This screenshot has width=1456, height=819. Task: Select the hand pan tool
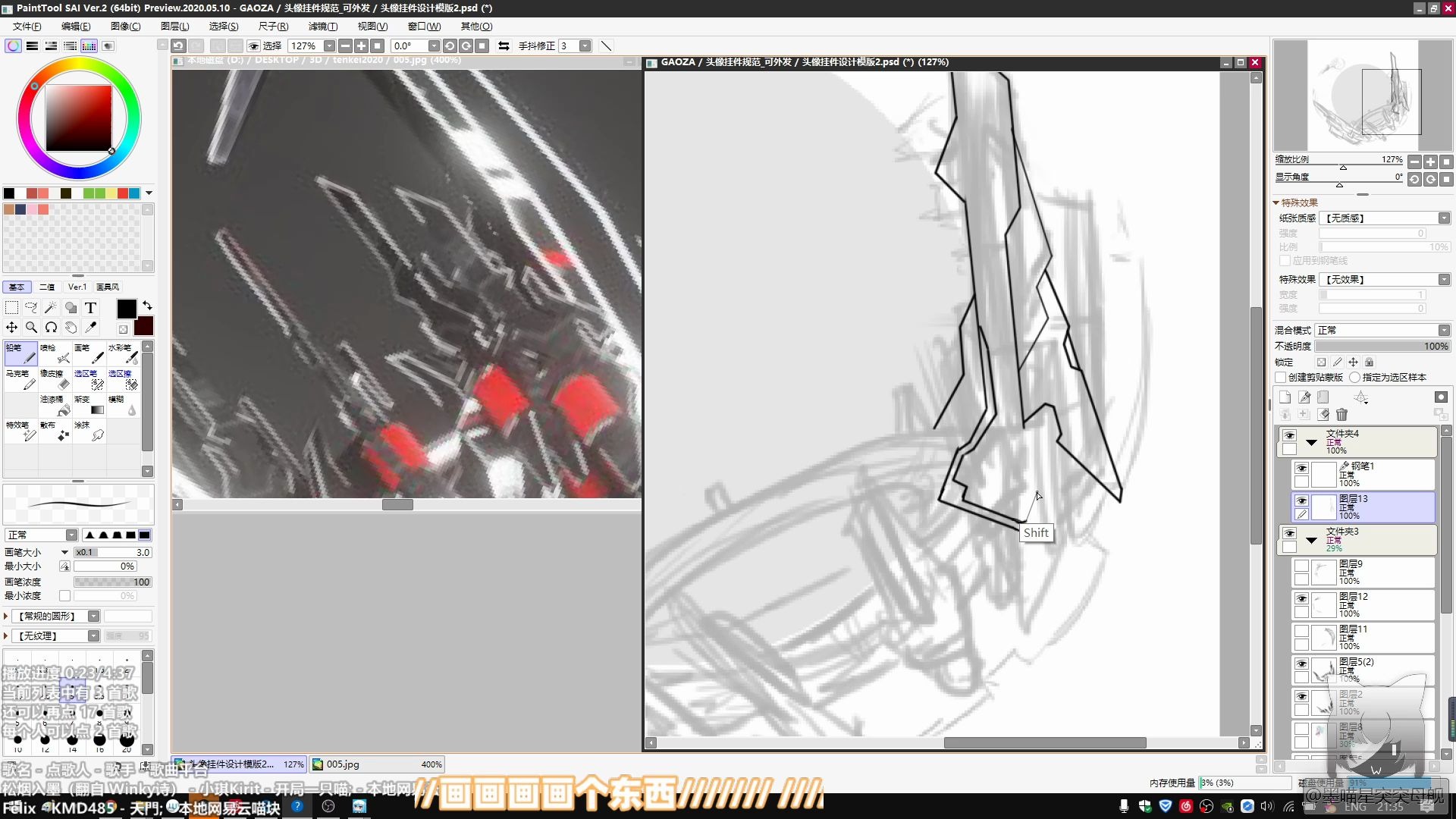(x=71, y=328)
